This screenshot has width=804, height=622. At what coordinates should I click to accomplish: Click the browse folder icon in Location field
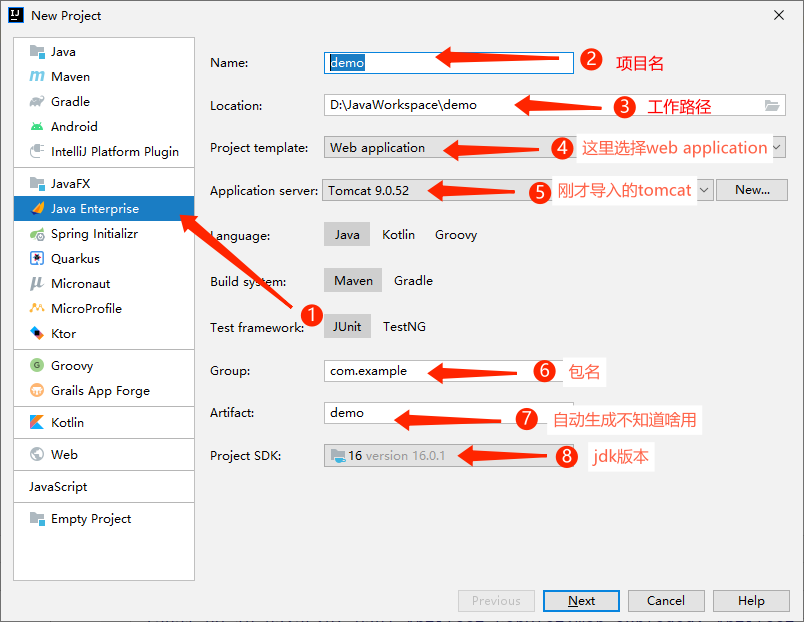(x=772, y=106)
